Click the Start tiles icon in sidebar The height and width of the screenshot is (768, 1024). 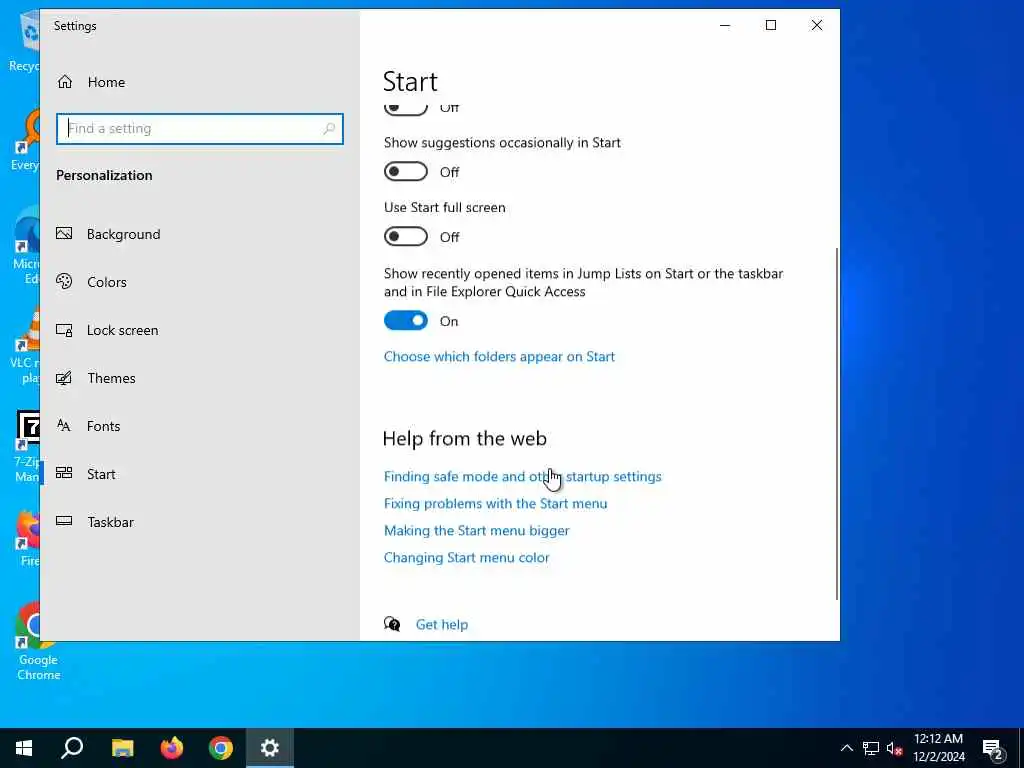click(x=64, y=473)
